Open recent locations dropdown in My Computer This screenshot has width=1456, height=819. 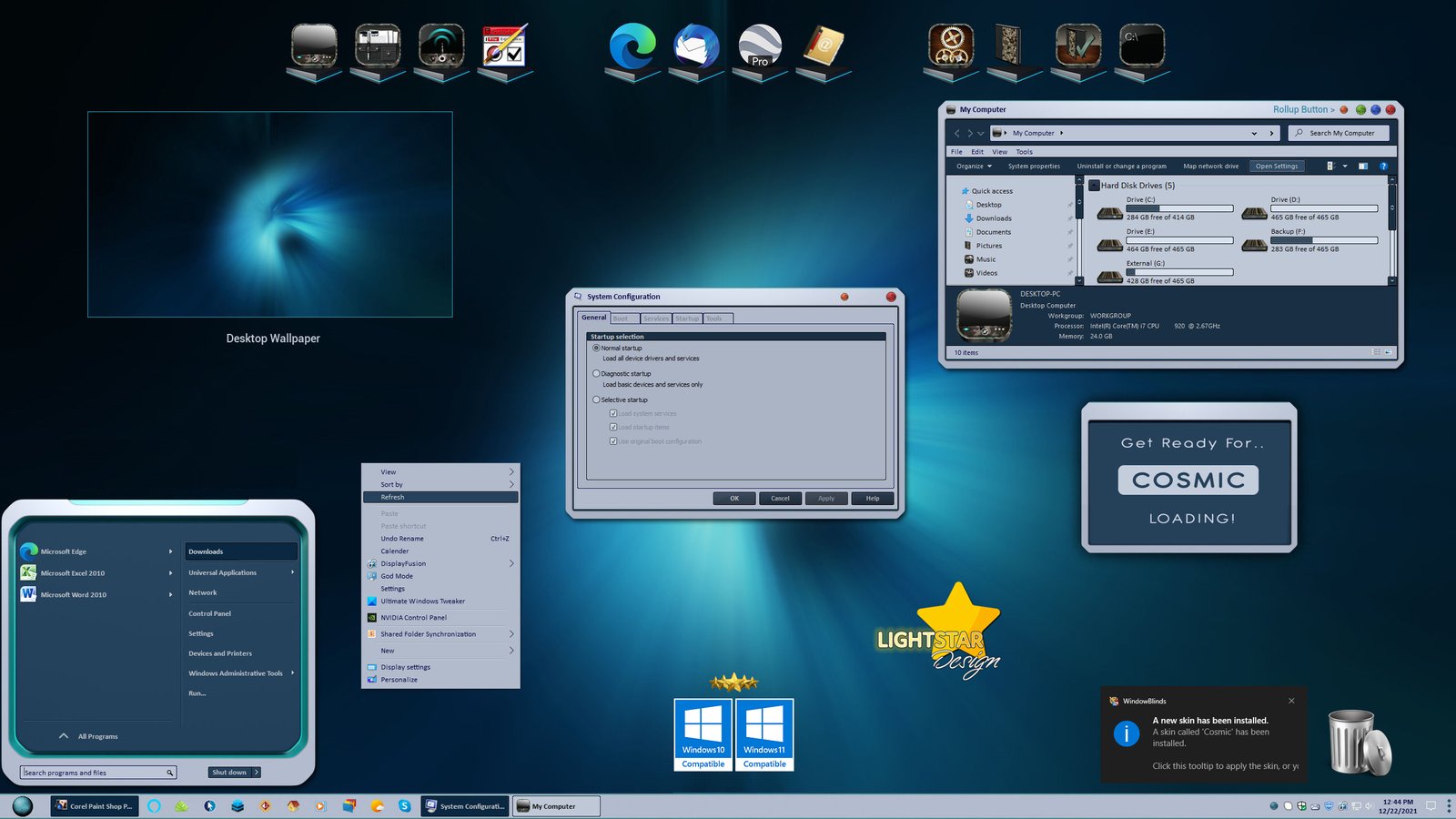pos(981,133)
